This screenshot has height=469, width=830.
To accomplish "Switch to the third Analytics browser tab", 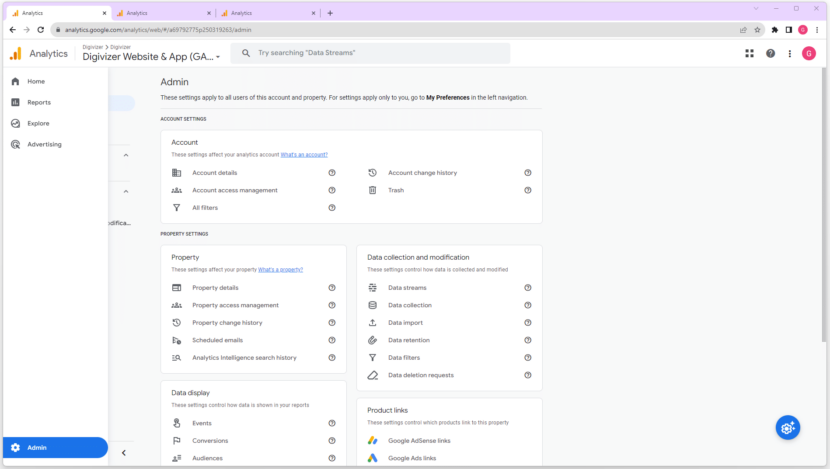I will coord(267,13).
